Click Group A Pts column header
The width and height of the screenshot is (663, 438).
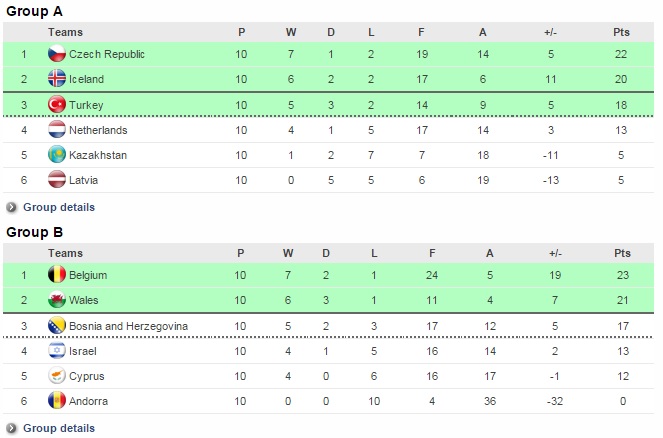tap(621, 32)
